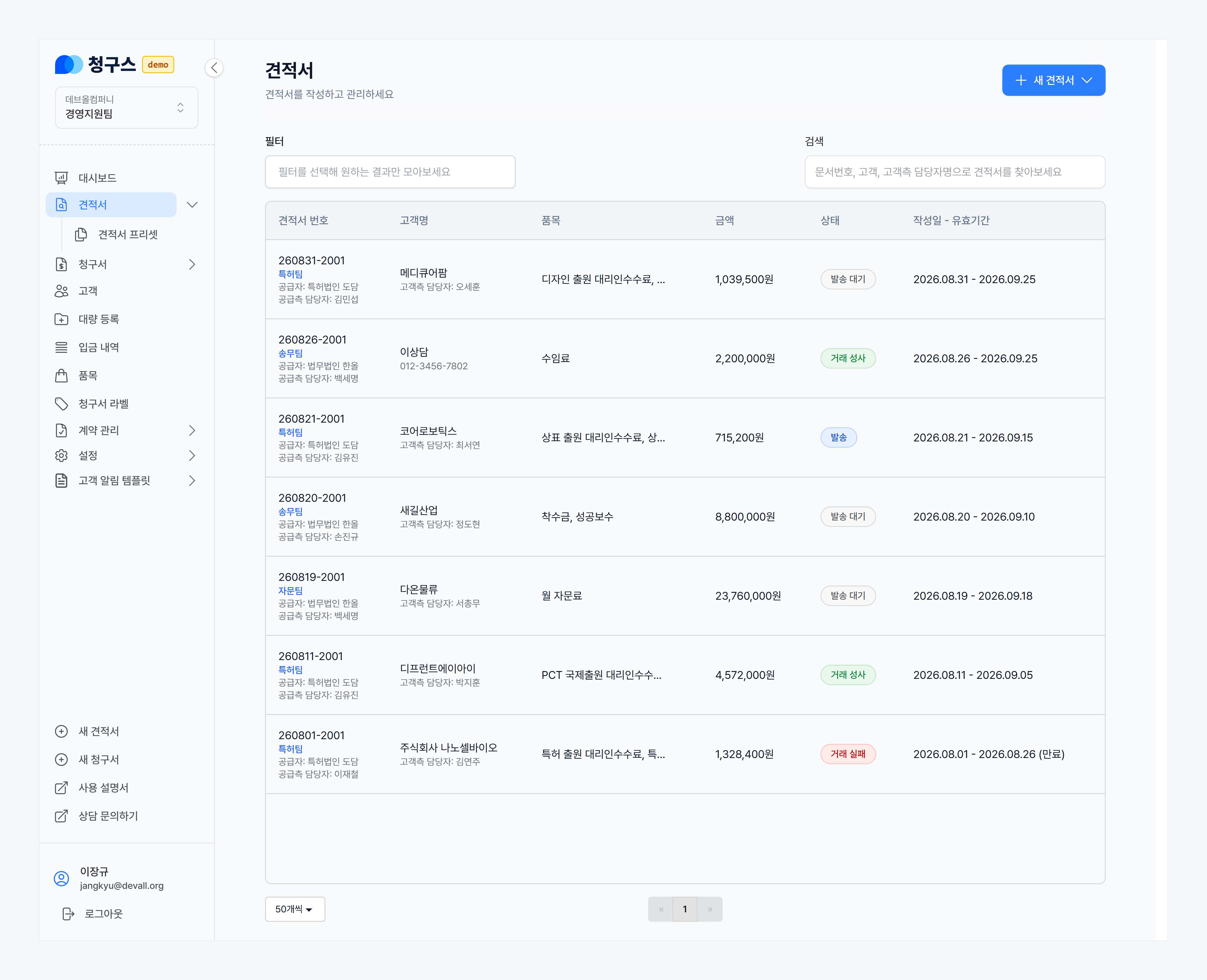Image resolution: width=1207 pixels, height=980 pixels.
Task: Click the 고객 people icon
Action: click(62, 291)
